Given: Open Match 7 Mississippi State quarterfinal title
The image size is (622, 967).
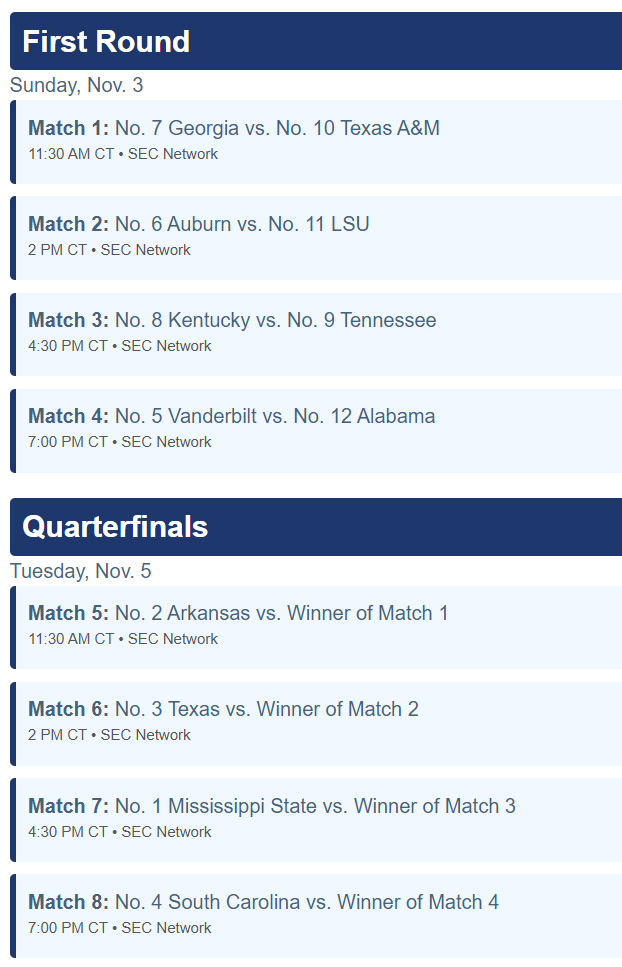Looking at the screenshot, I should coord(272,806).
